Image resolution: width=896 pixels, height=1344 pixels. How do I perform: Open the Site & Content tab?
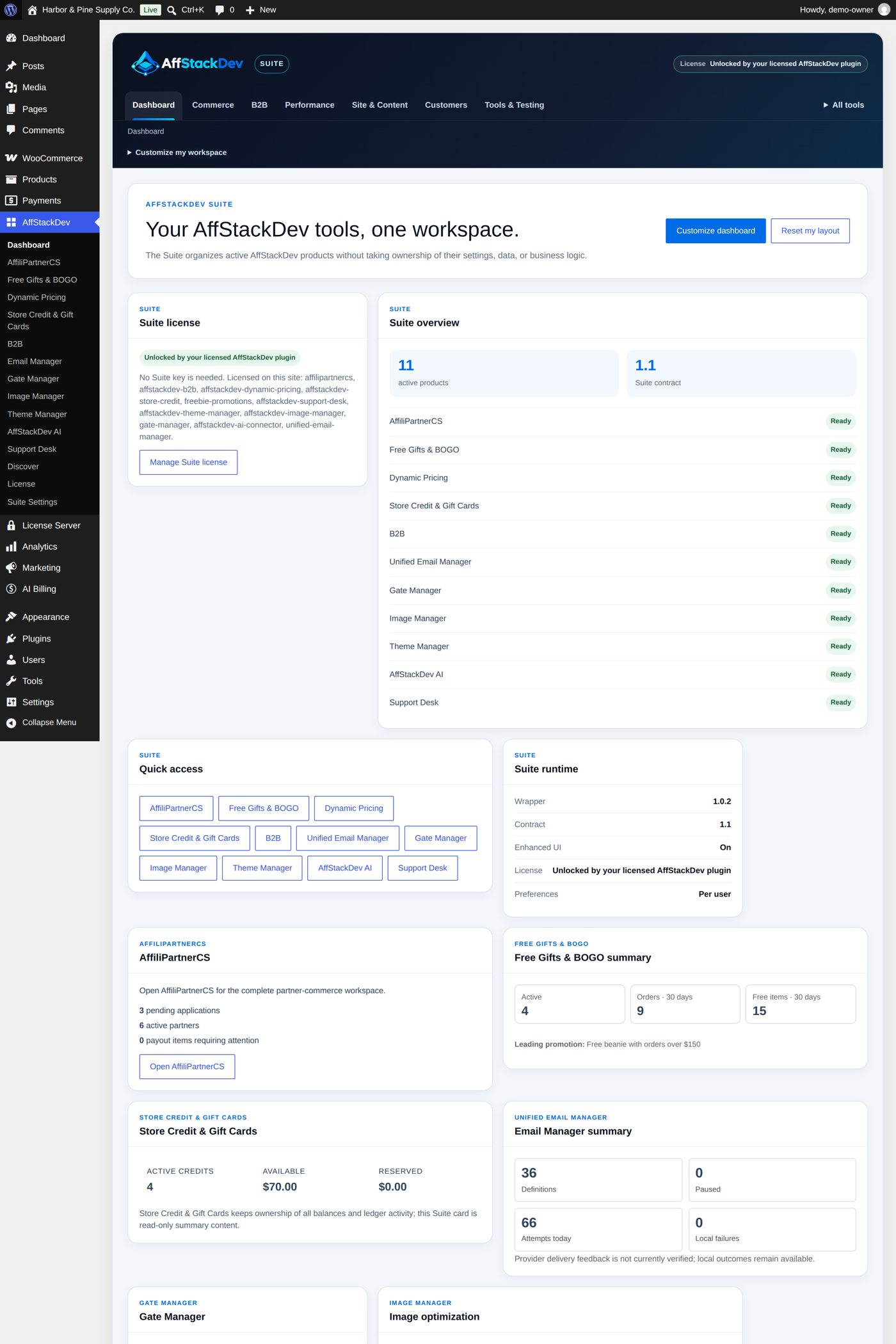tap(380, 105)
